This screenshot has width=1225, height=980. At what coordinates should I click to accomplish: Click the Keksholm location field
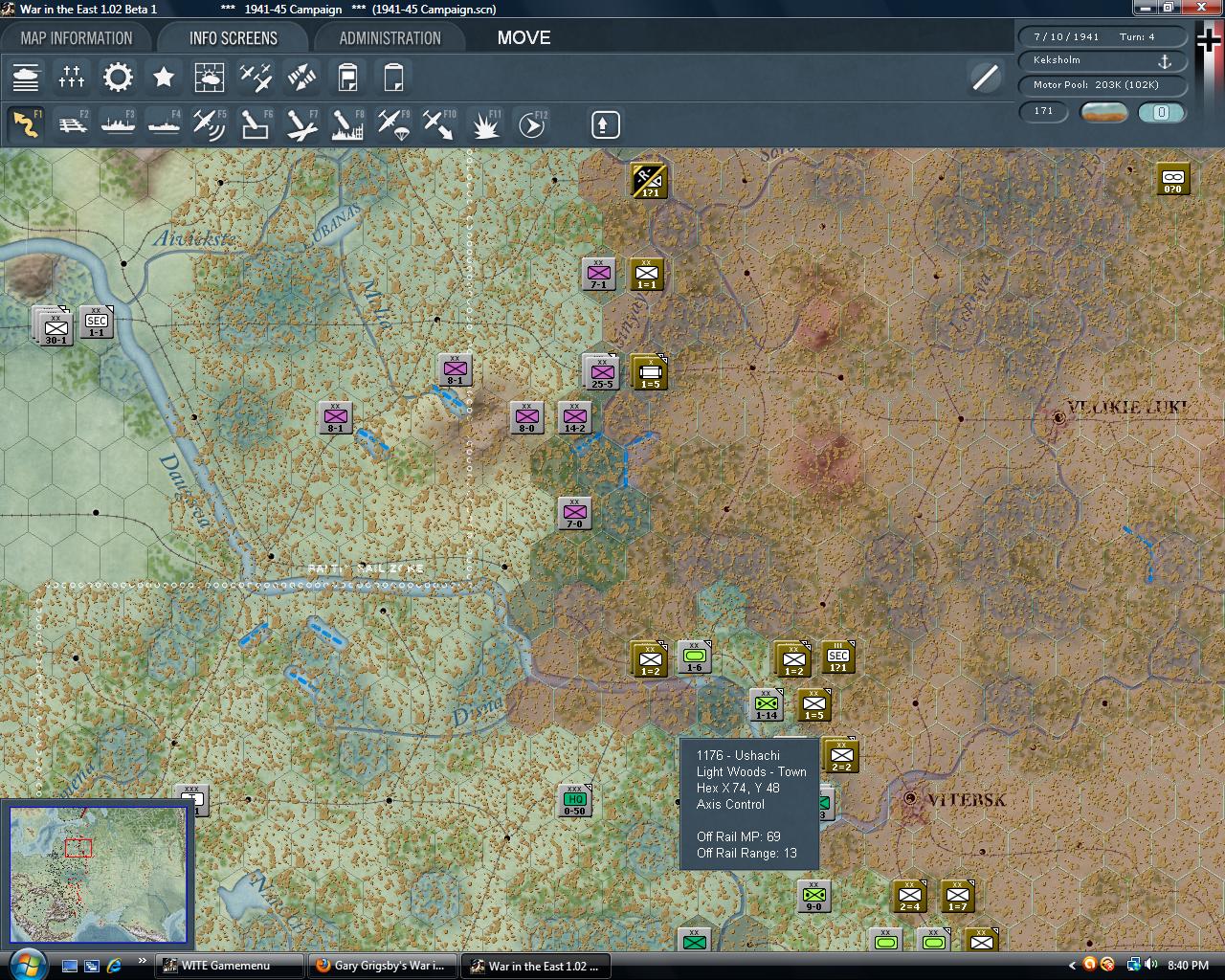tap(1103, 60)
